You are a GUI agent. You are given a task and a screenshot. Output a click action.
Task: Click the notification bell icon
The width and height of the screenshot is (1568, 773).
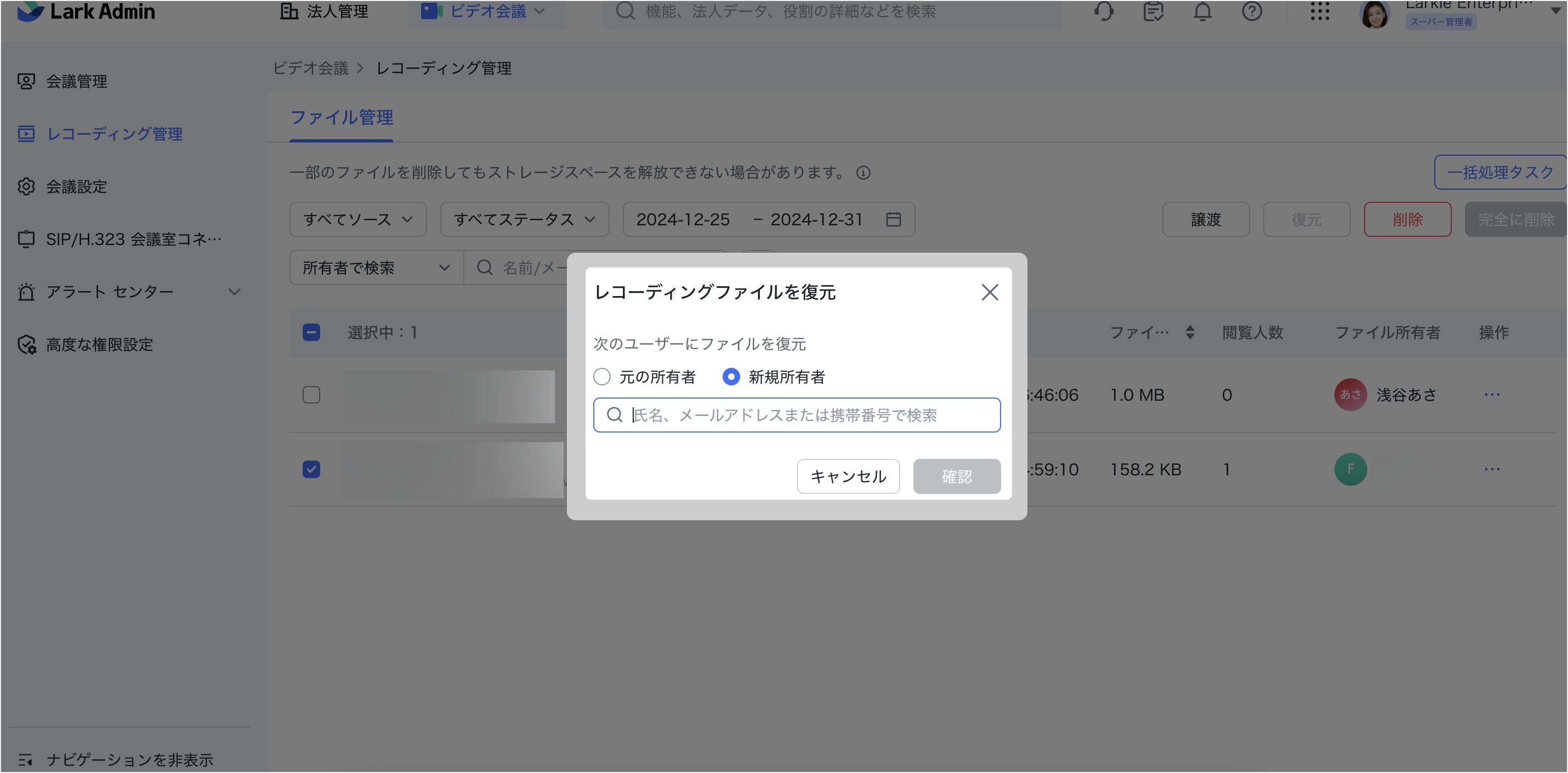tap(1202, 12)
